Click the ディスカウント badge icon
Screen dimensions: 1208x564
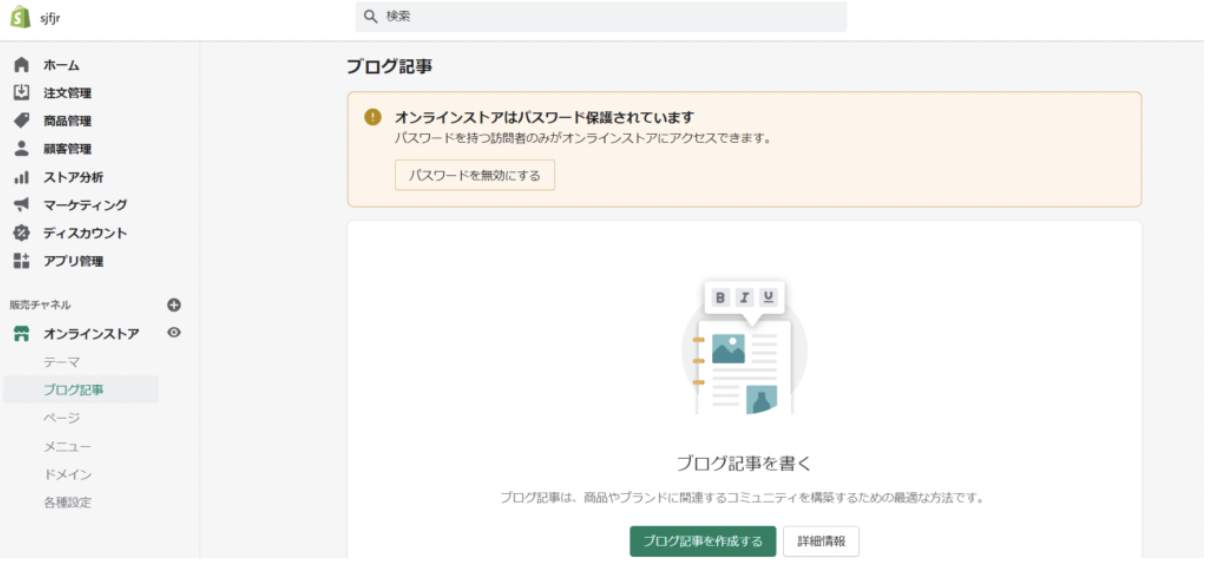tap(21, 233)
